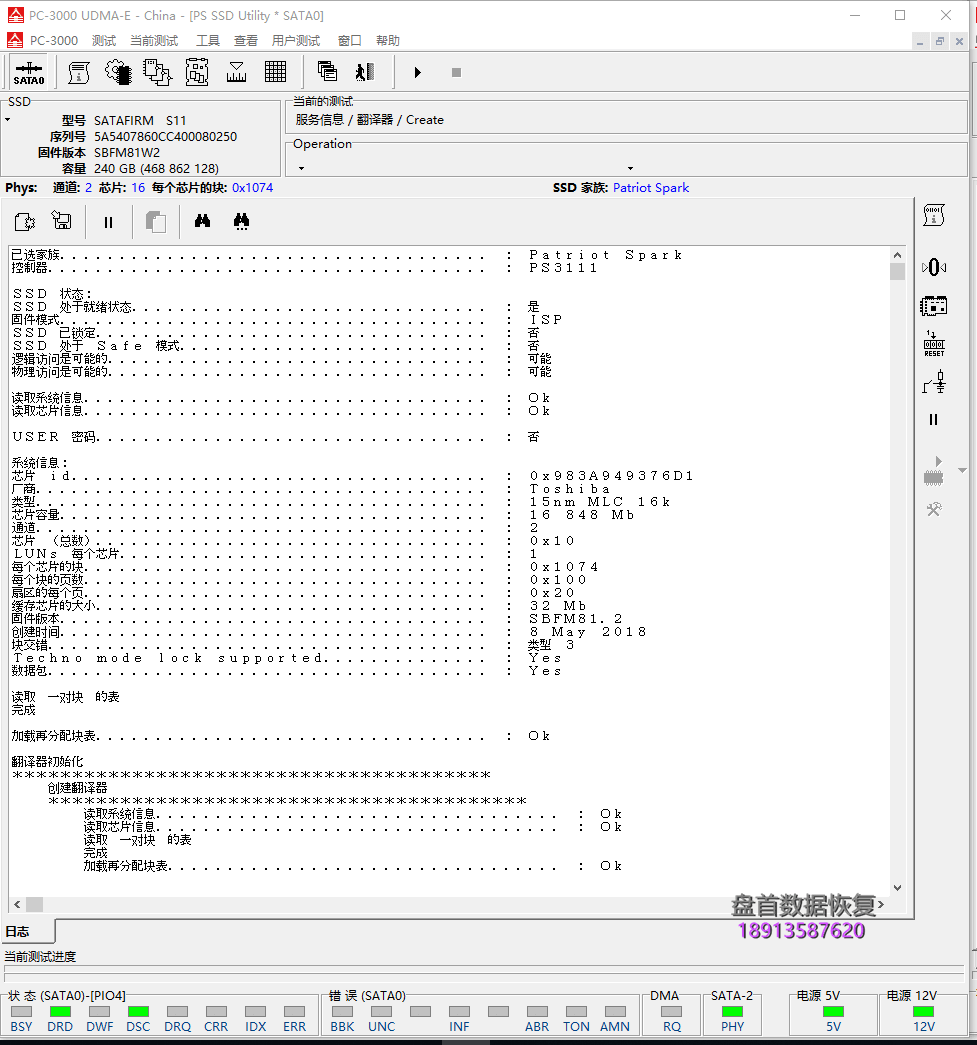Stop the test with stop button
The height and width of the screenshot is (1045, 977).
point(456,72)
